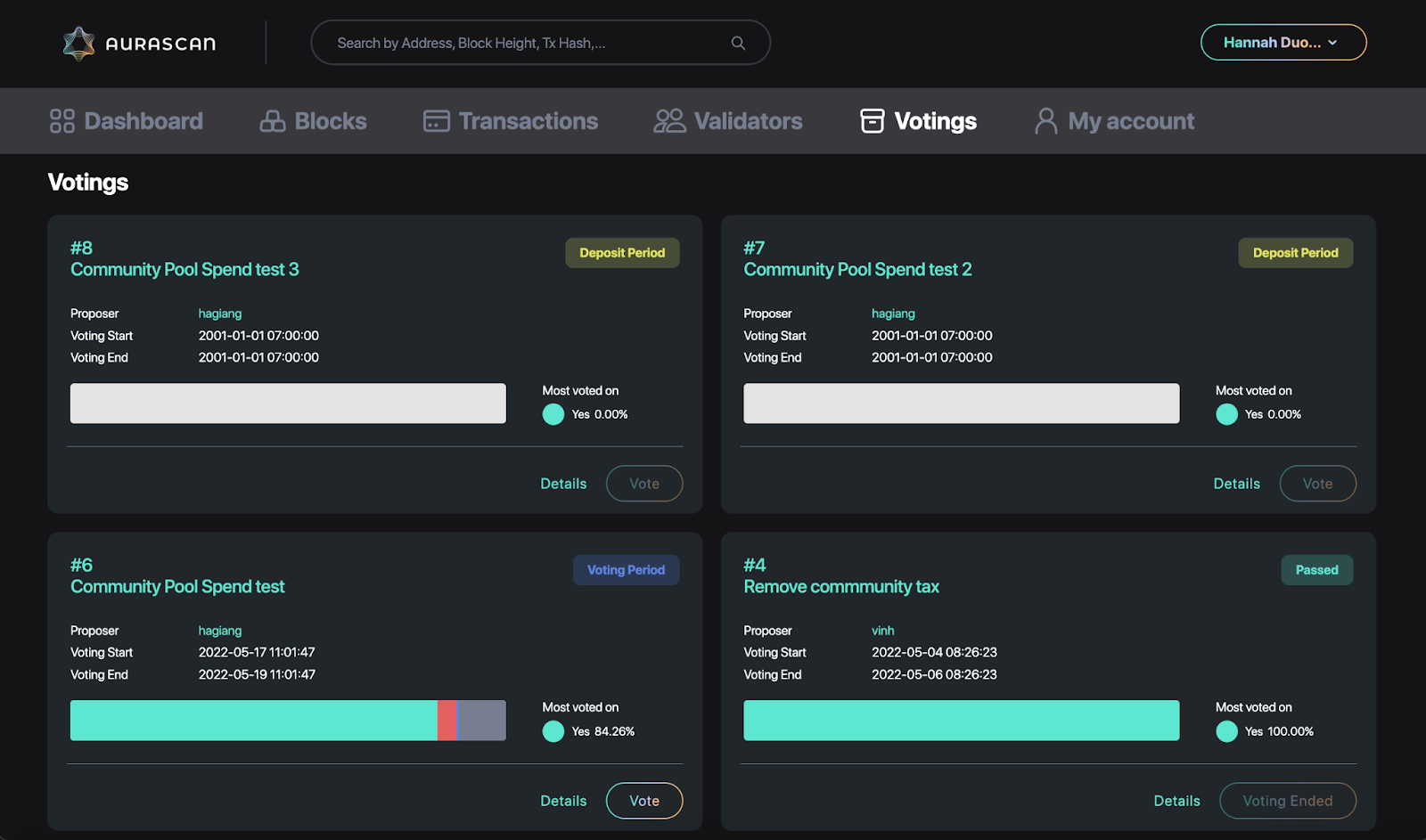Click the Passed status badge
The image size is (1426, 840).
point(1317,570)
